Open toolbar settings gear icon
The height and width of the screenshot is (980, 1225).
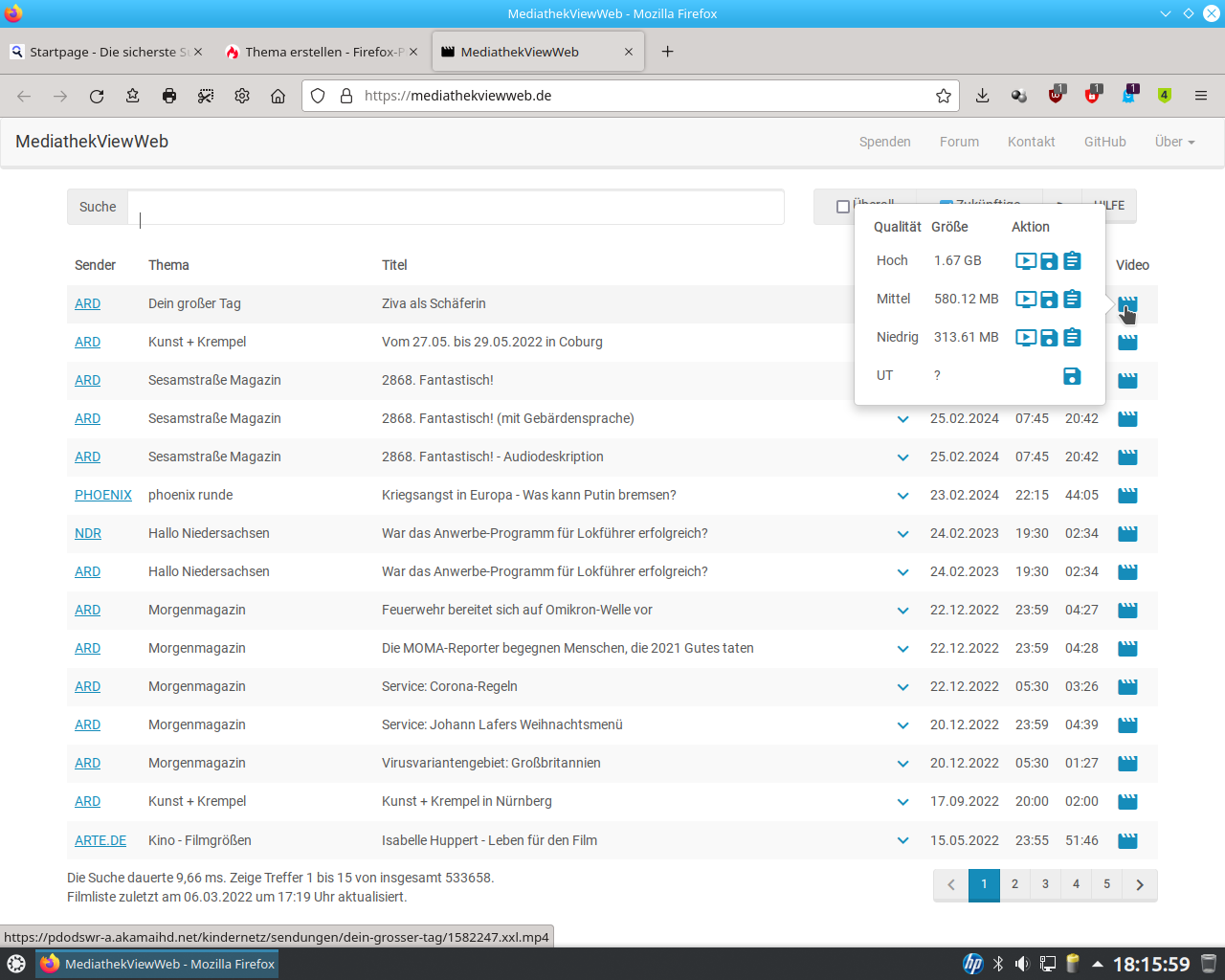click(242, 96)
